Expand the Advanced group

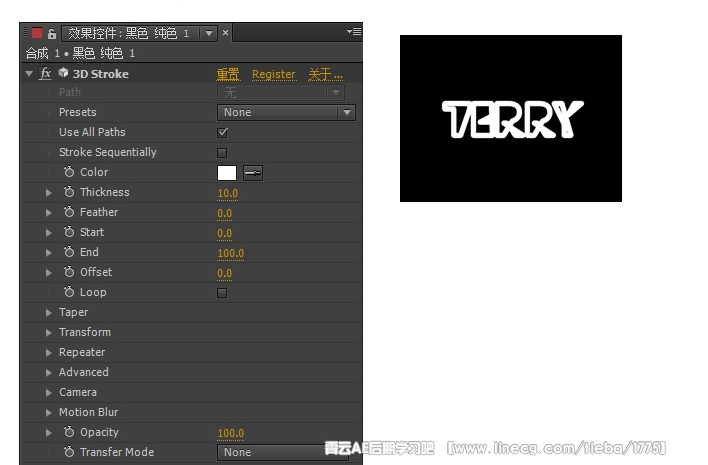point(49,373)
